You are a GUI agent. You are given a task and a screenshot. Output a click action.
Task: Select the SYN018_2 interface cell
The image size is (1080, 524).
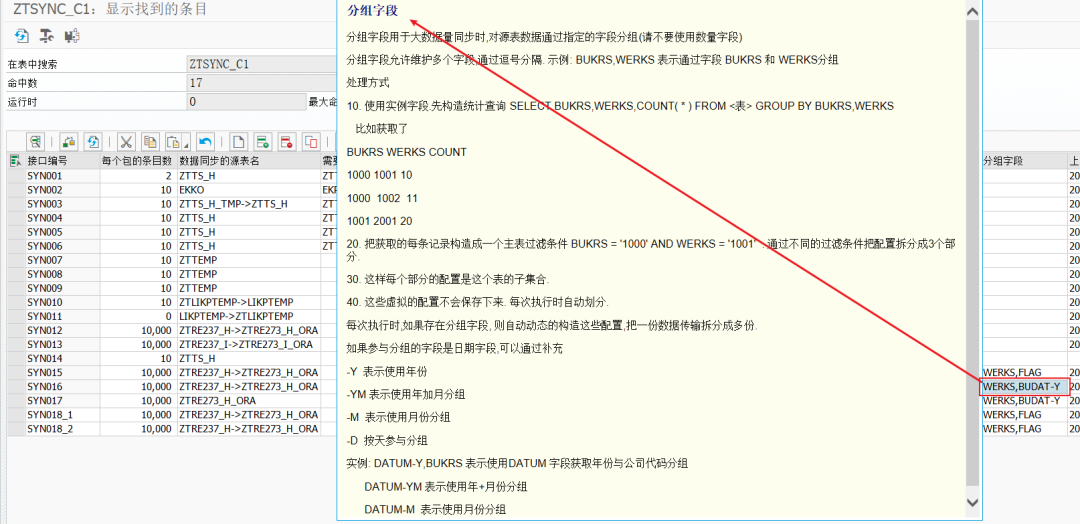[63, 428]
